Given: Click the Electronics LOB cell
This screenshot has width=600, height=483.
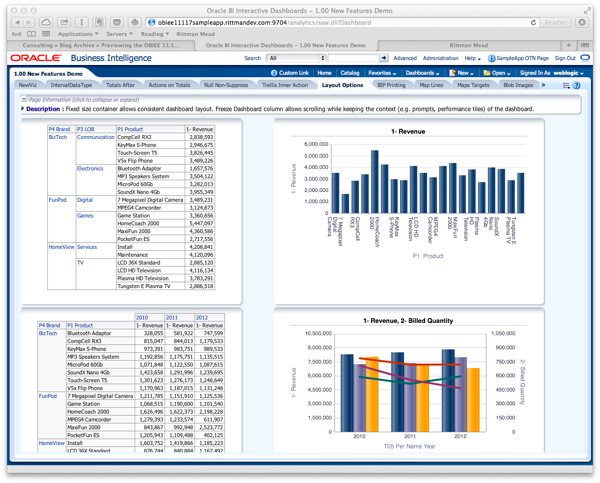Looking at the screenshot, I should (x=90, y=168).
